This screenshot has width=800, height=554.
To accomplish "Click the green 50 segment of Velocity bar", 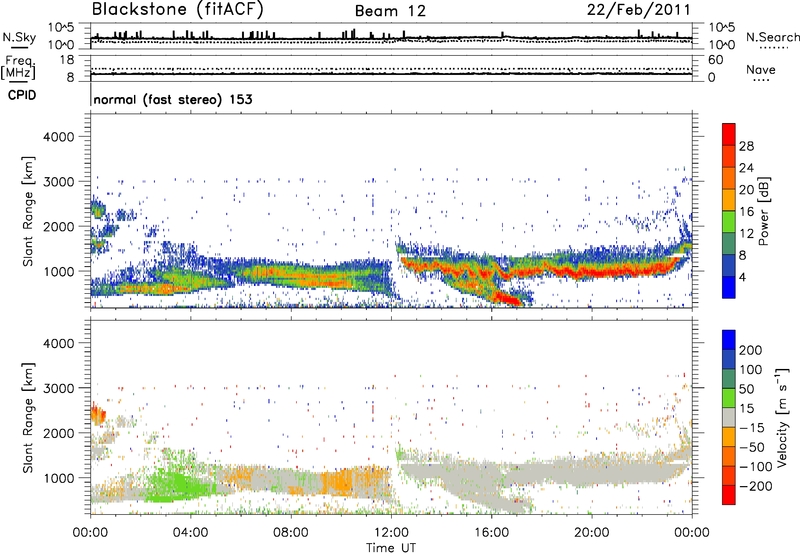I will click(729, 398).
